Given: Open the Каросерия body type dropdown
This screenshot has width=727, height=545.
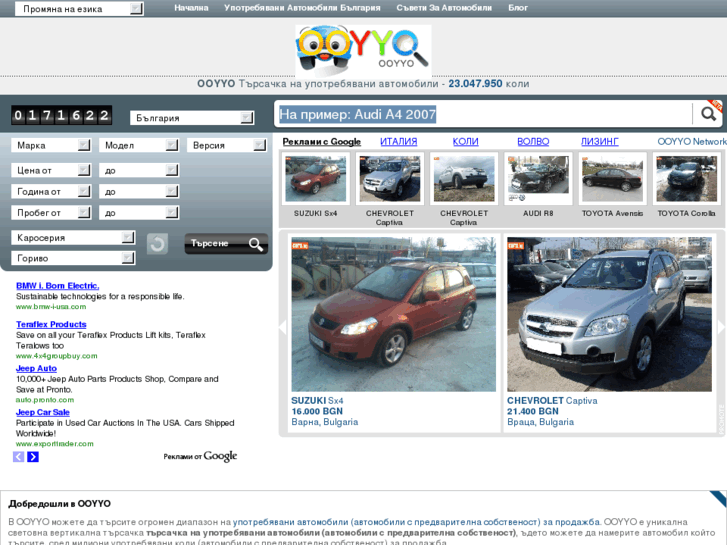Looking at the screenshot, I should 73,238.
